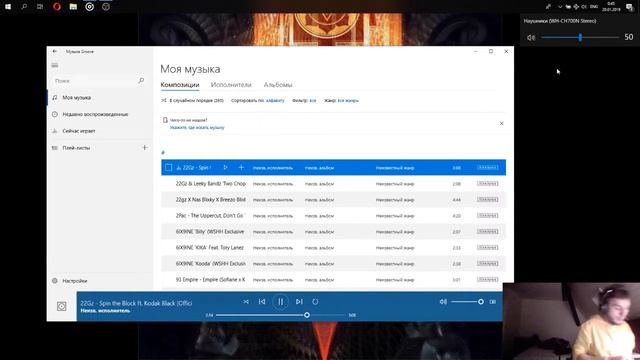Screen dimensions: 640x360
Task: Mute system audio in volume flyout
Action: click(531, 37)
